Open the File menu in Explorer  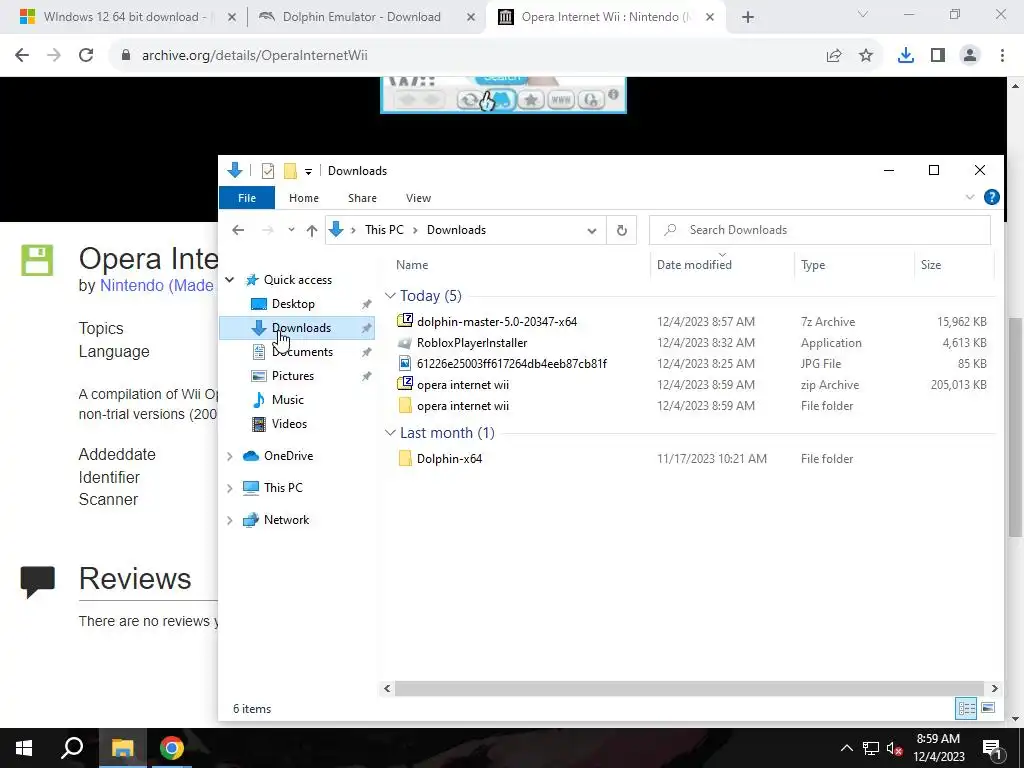[x=247, y=198]
